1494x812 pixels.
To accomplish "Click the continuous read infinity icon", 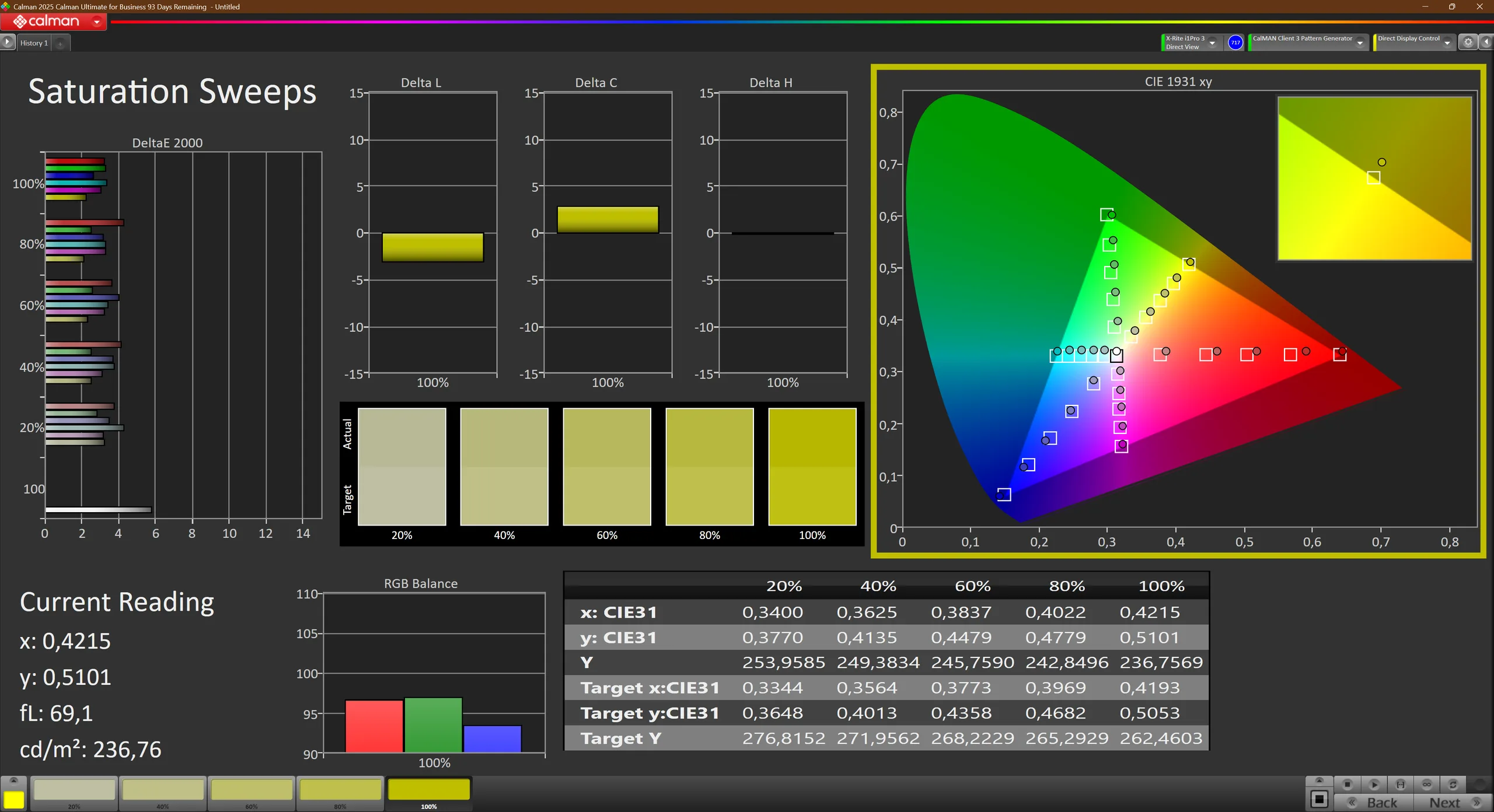I will tap(1427, 785).
